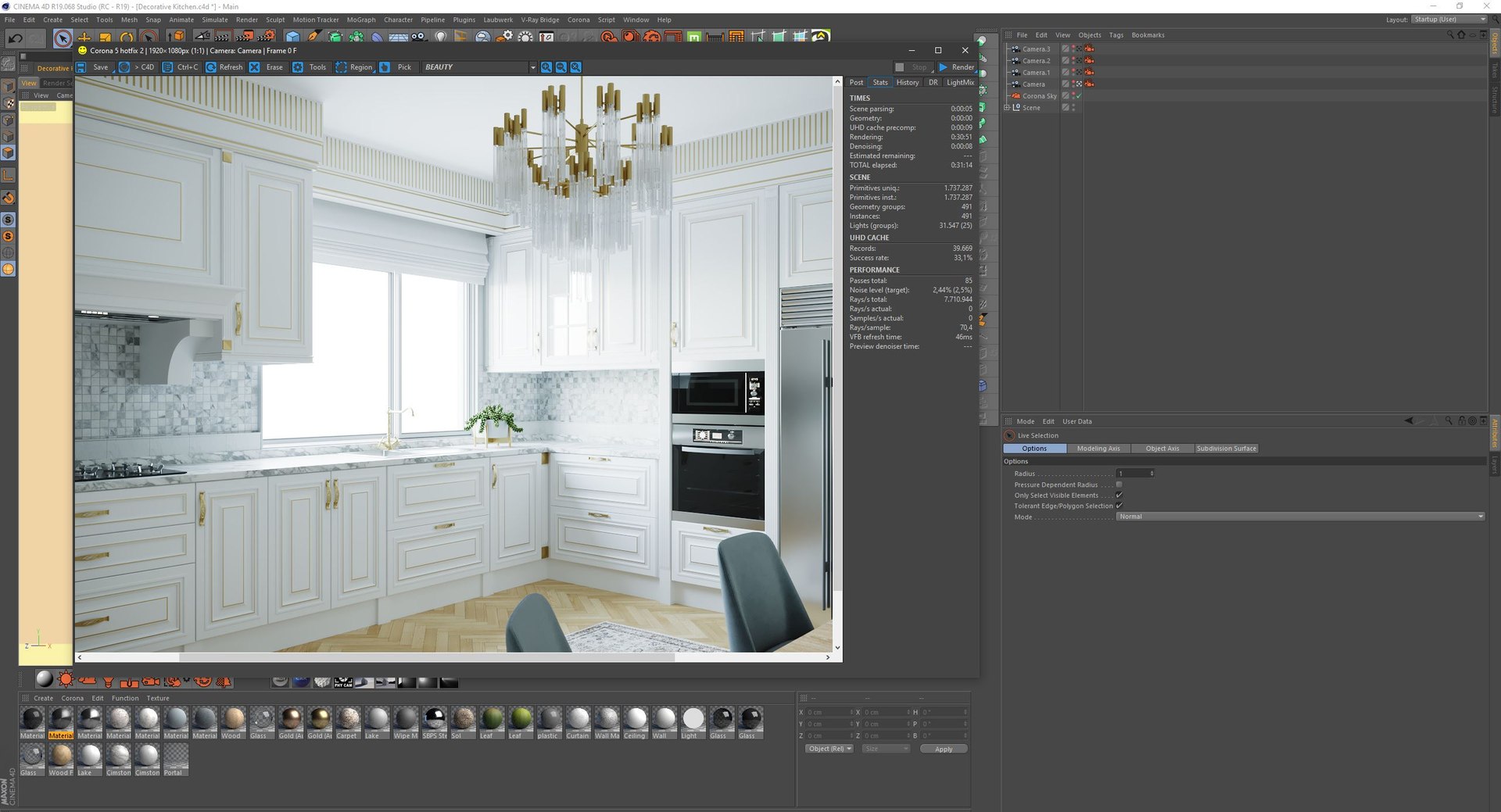The height and width of the screenshot is (812, 1501).
Task: Zoom out the Corona VFB image
Action: tap(561, 67)
